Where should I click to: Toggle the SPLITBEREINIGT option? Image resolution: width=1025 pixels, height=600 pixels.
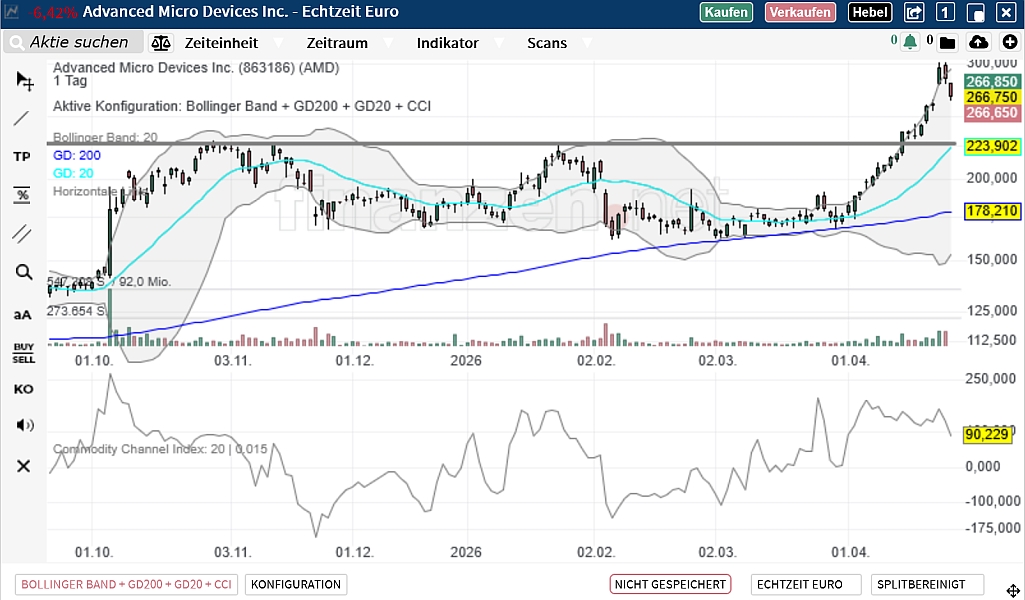[927, 584]
